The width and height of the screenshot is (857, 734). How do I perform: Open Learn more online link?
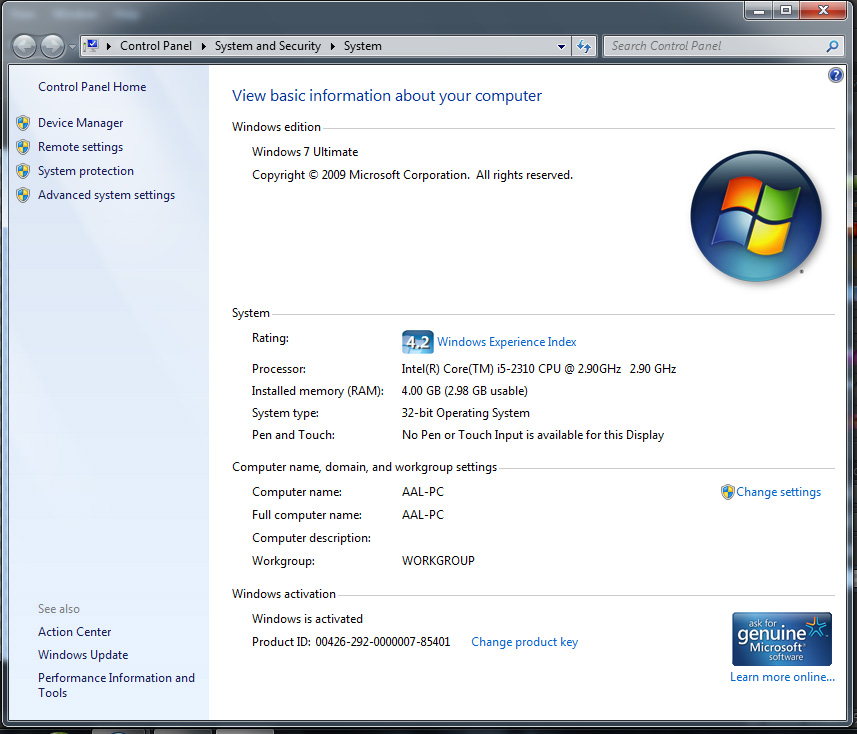point(782,677)
